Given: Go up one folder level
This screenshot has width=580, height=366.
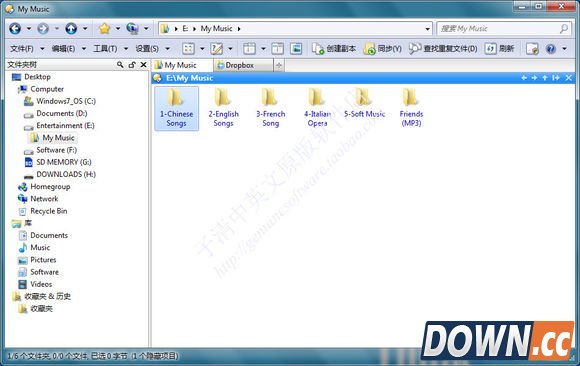Looking at the screenshot, I should 71,28.
